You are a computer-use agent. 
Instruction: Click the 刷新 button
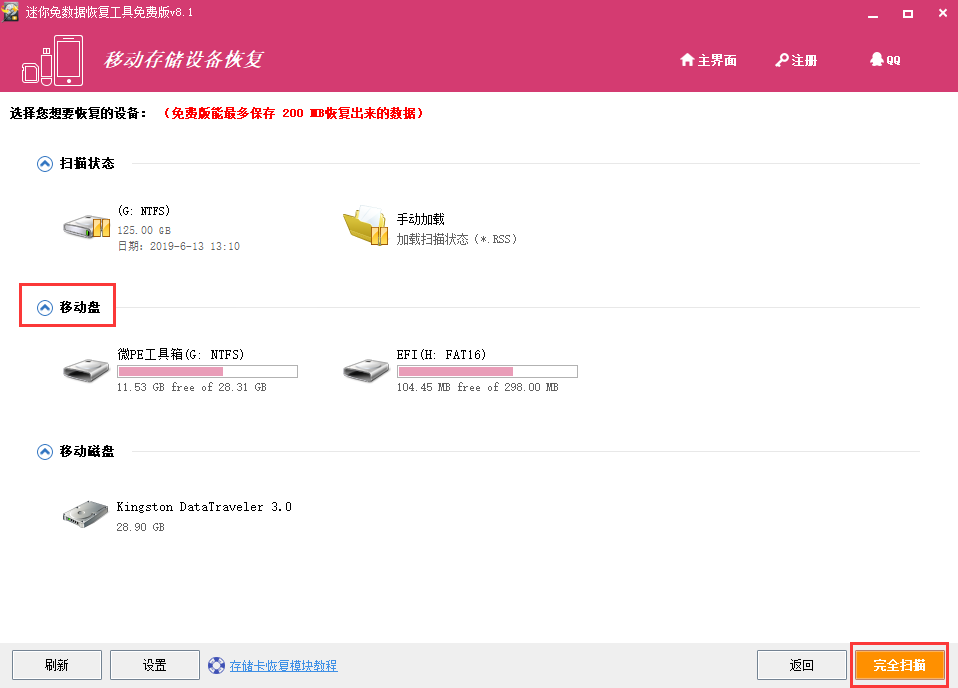57,665
